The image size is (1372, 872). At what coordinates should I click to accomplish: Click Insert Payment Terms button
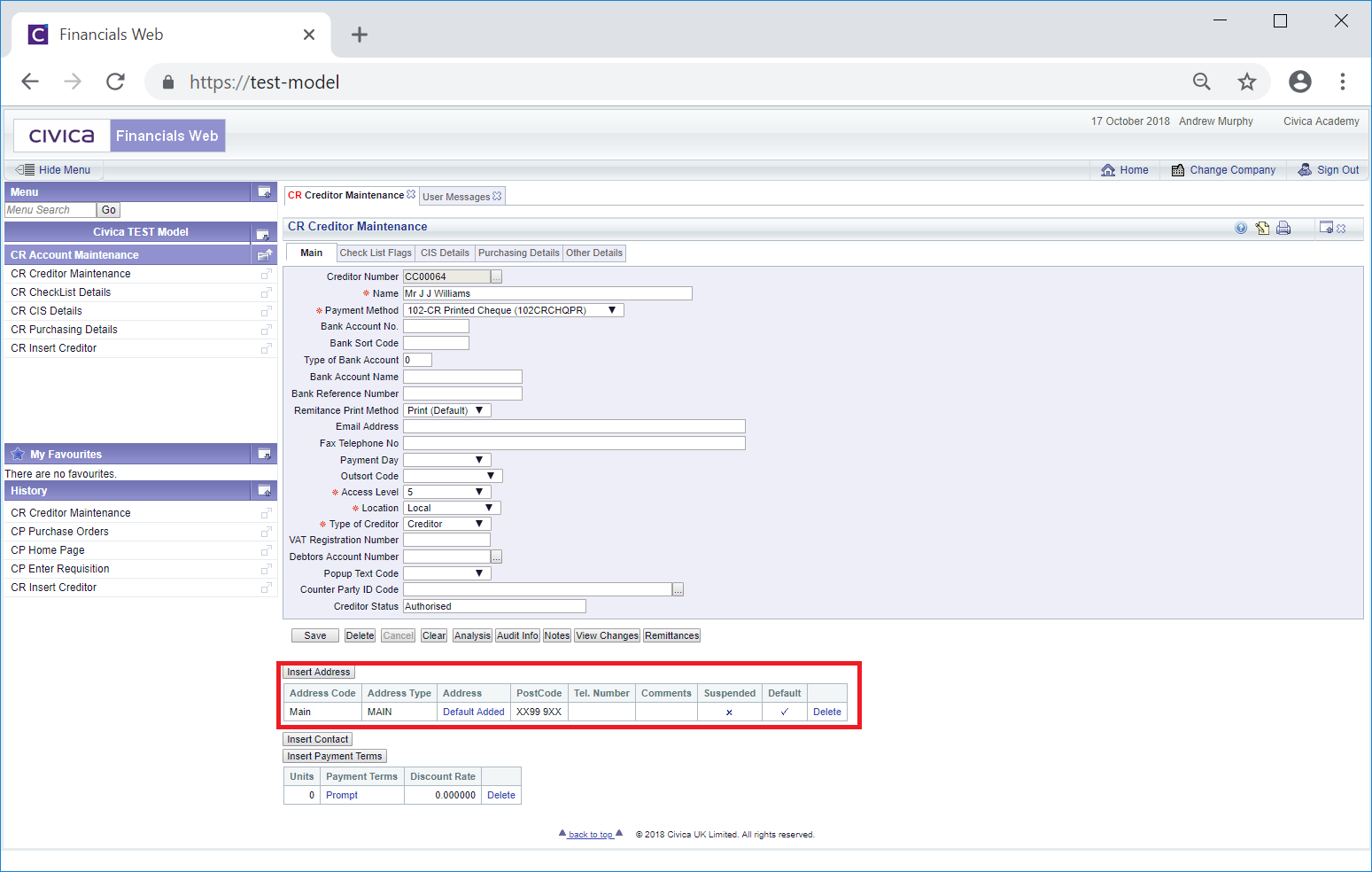[x=335, y=757]
